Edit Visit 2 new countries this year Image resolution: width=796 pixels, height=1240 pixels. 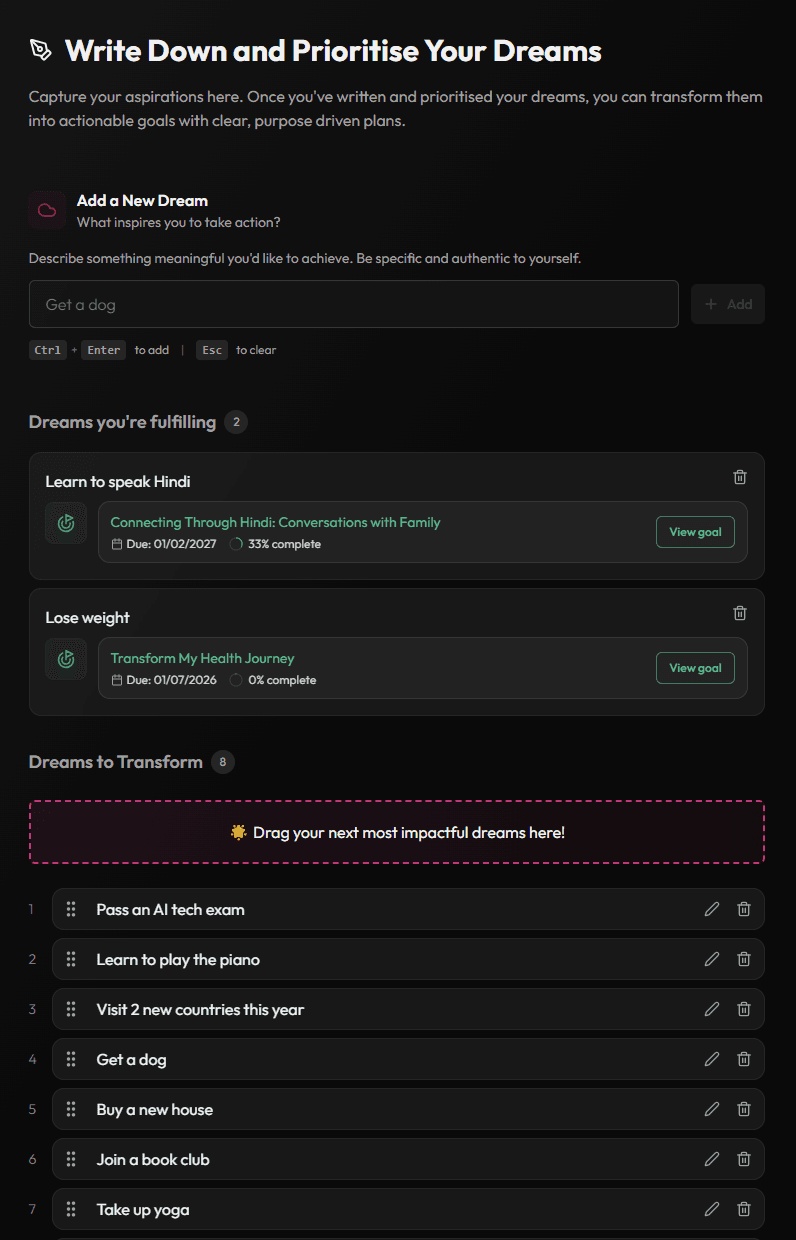(712, 1009)
